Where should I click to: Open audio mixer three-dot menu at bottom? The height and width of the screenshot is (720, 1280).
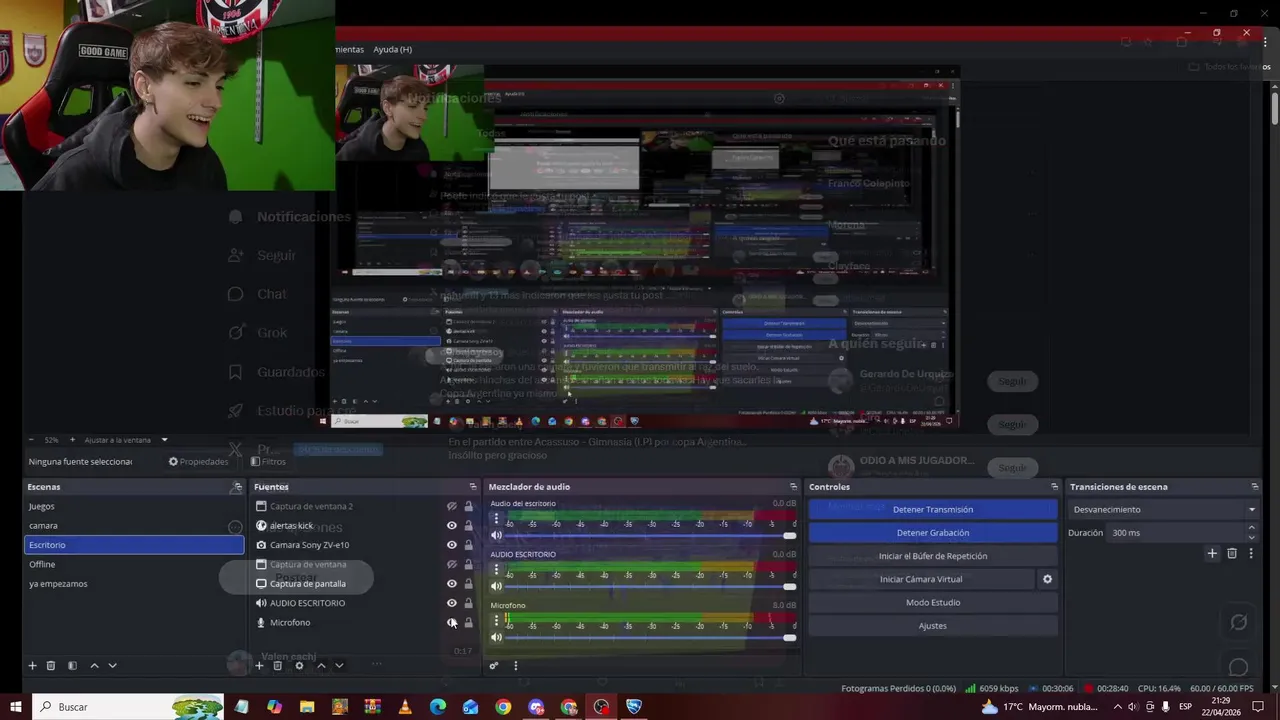(516, 666)
